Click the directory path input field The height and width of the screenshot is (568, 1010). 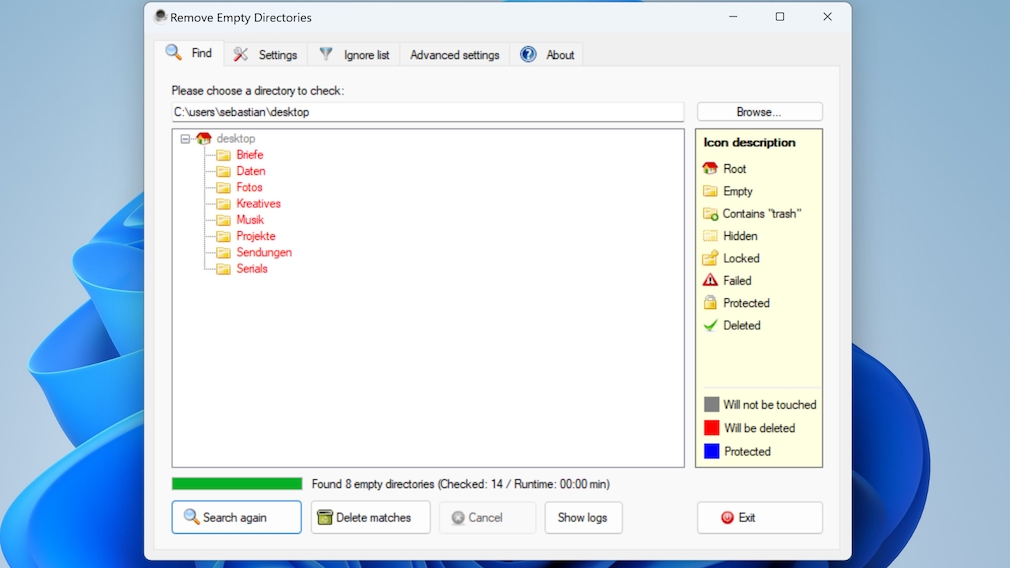(x=427, y=112)
